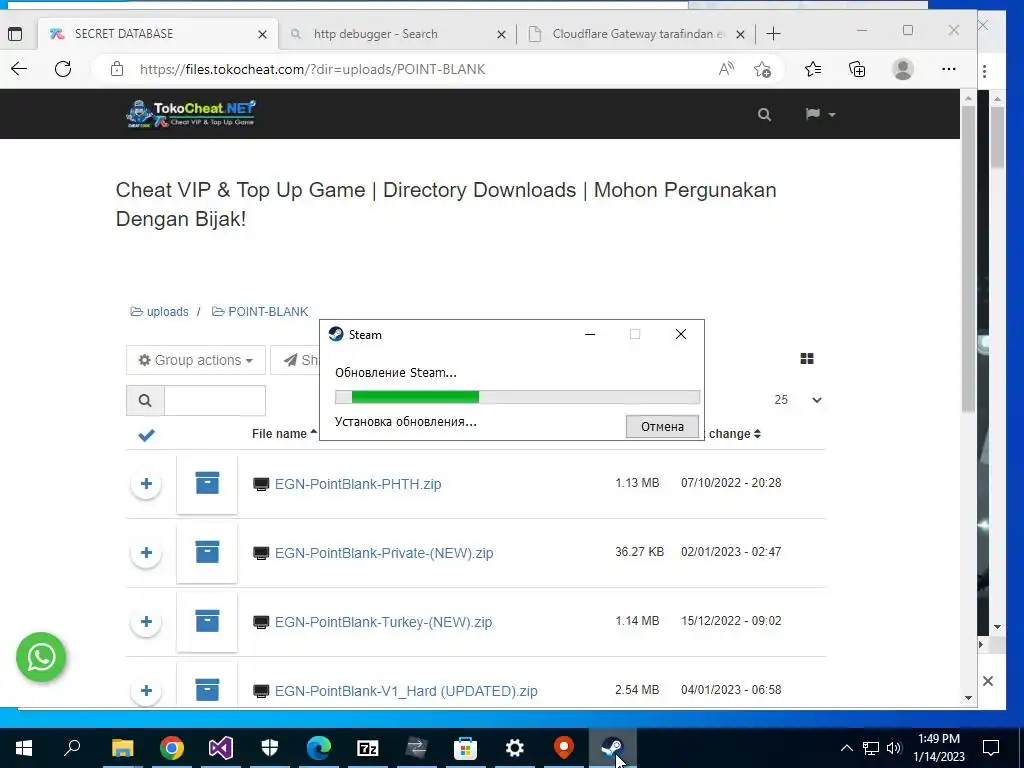Viewport: 1024px width, 768px height.
Task: Expand plus for EGN-PointBlank-Turkey-(NEW).zip
Action: tap(146, 622)
